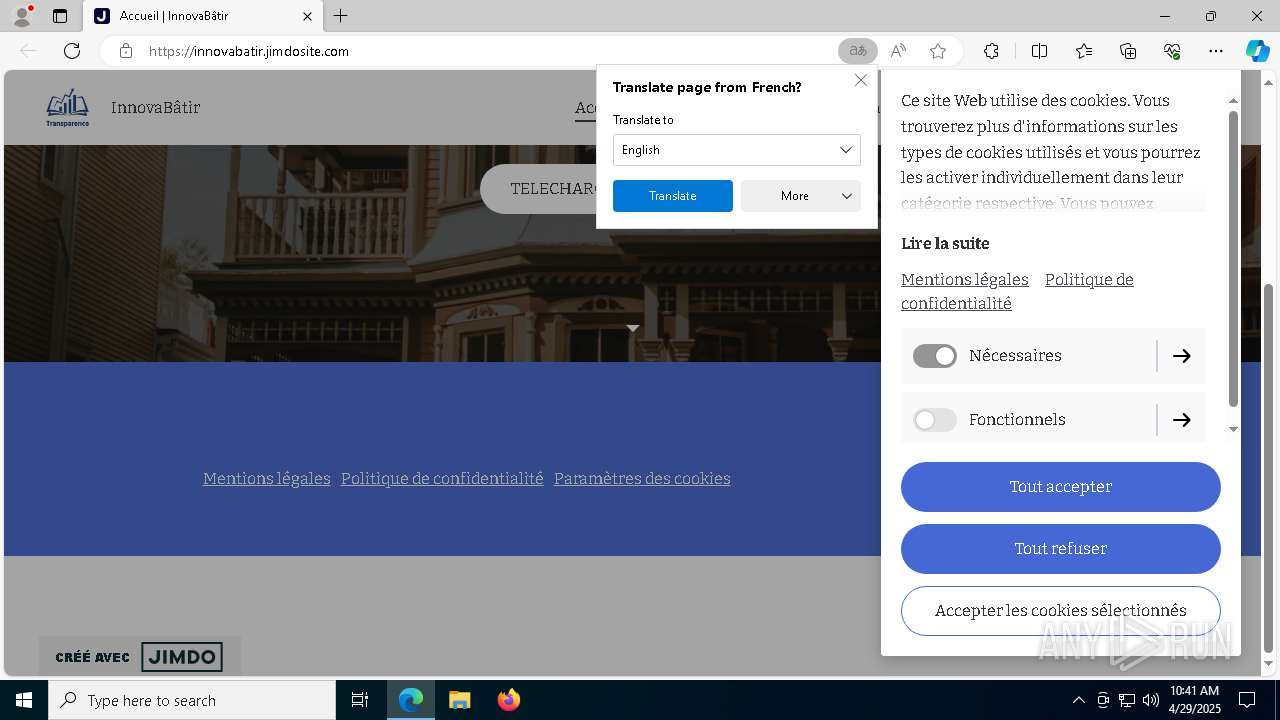Enable the Fonctionnels cookies switch
1280x720 pixels.
(x=935, y=420)
